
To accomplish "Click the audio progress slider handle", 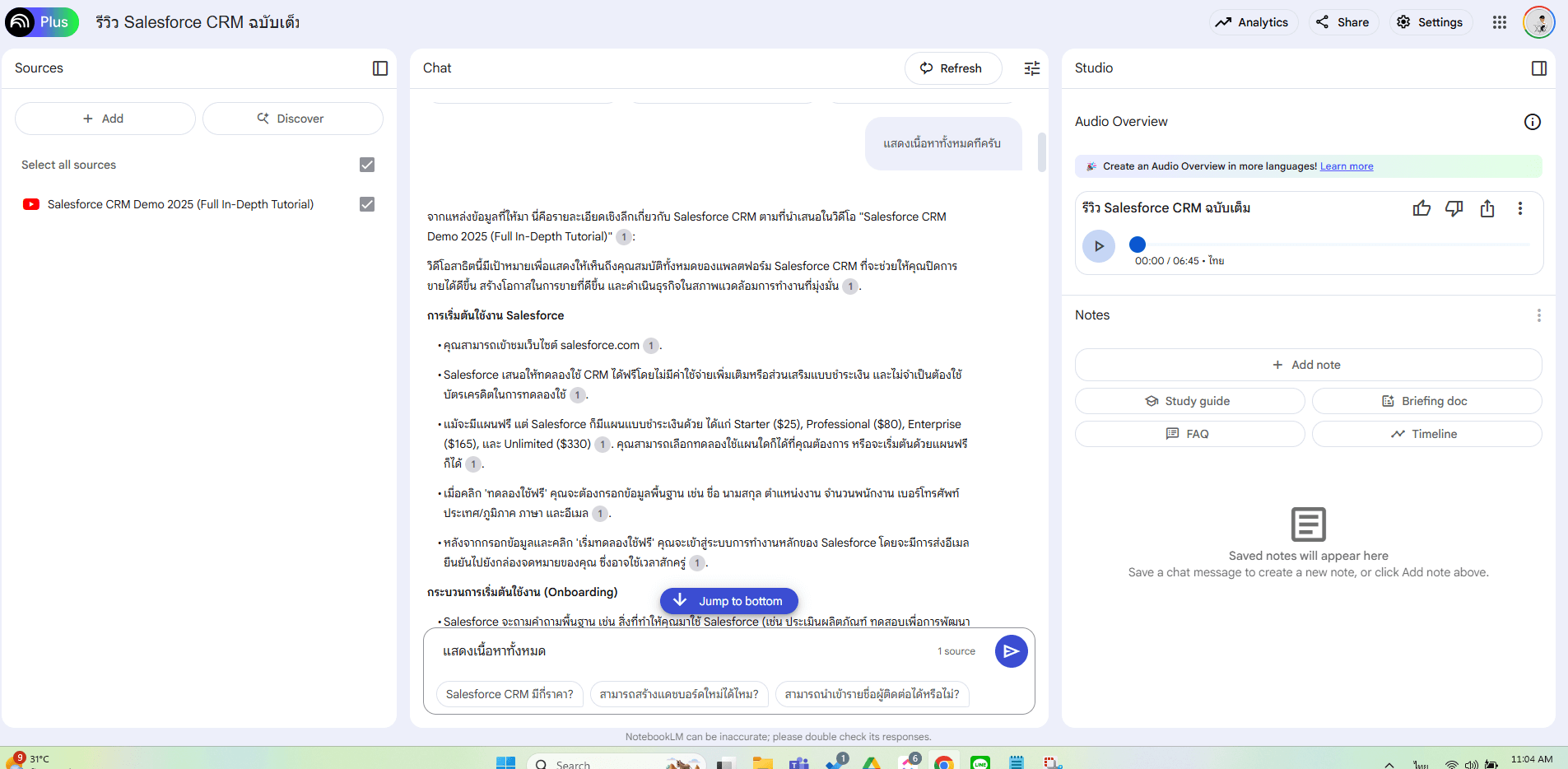I will click(1138, 245).
